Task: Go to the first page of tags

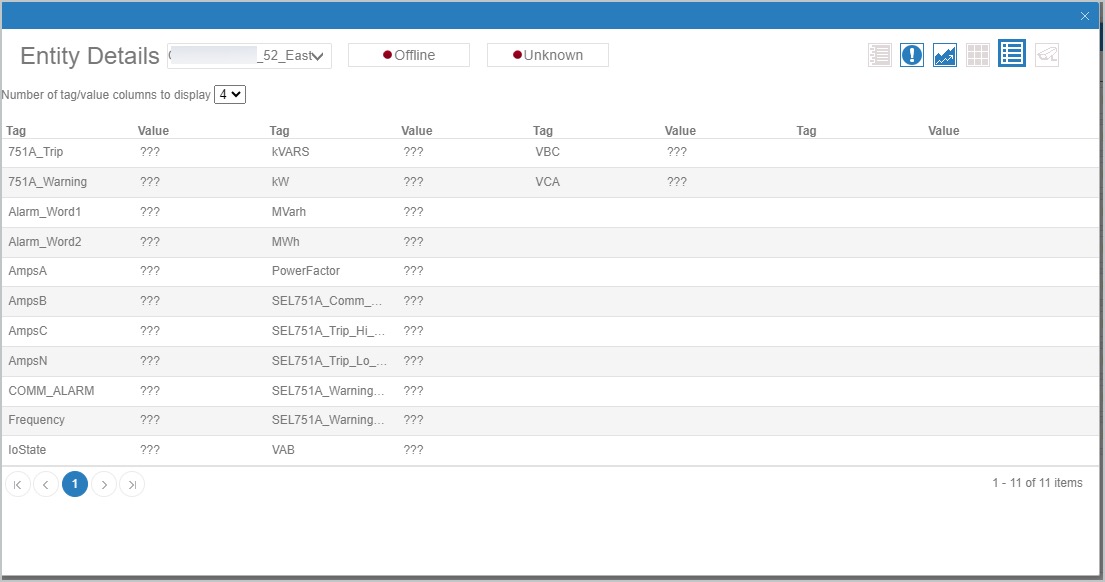Action: click(x=18, y=485)
